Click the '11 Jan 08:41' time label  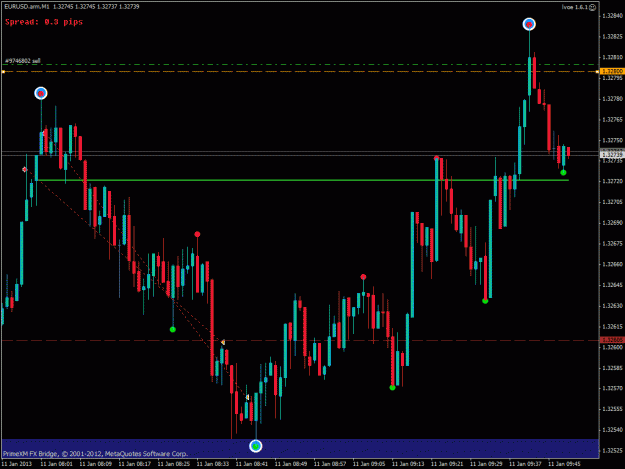(252, 464)
